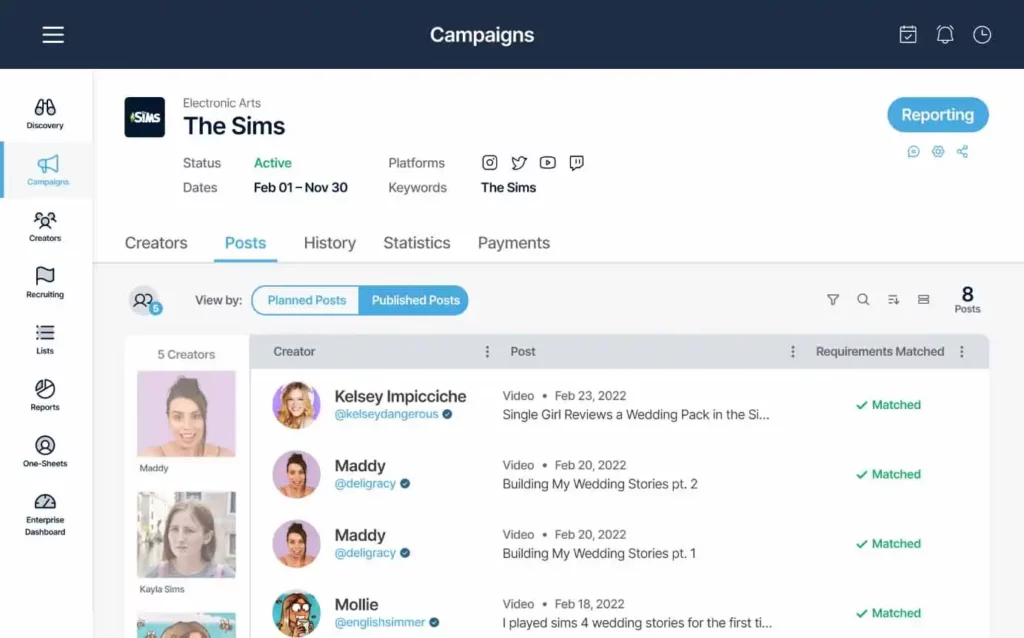Click the YouTube platform icon
Image resolution: width=1024 pixels, height=638 pixels.
pos(547,163)
